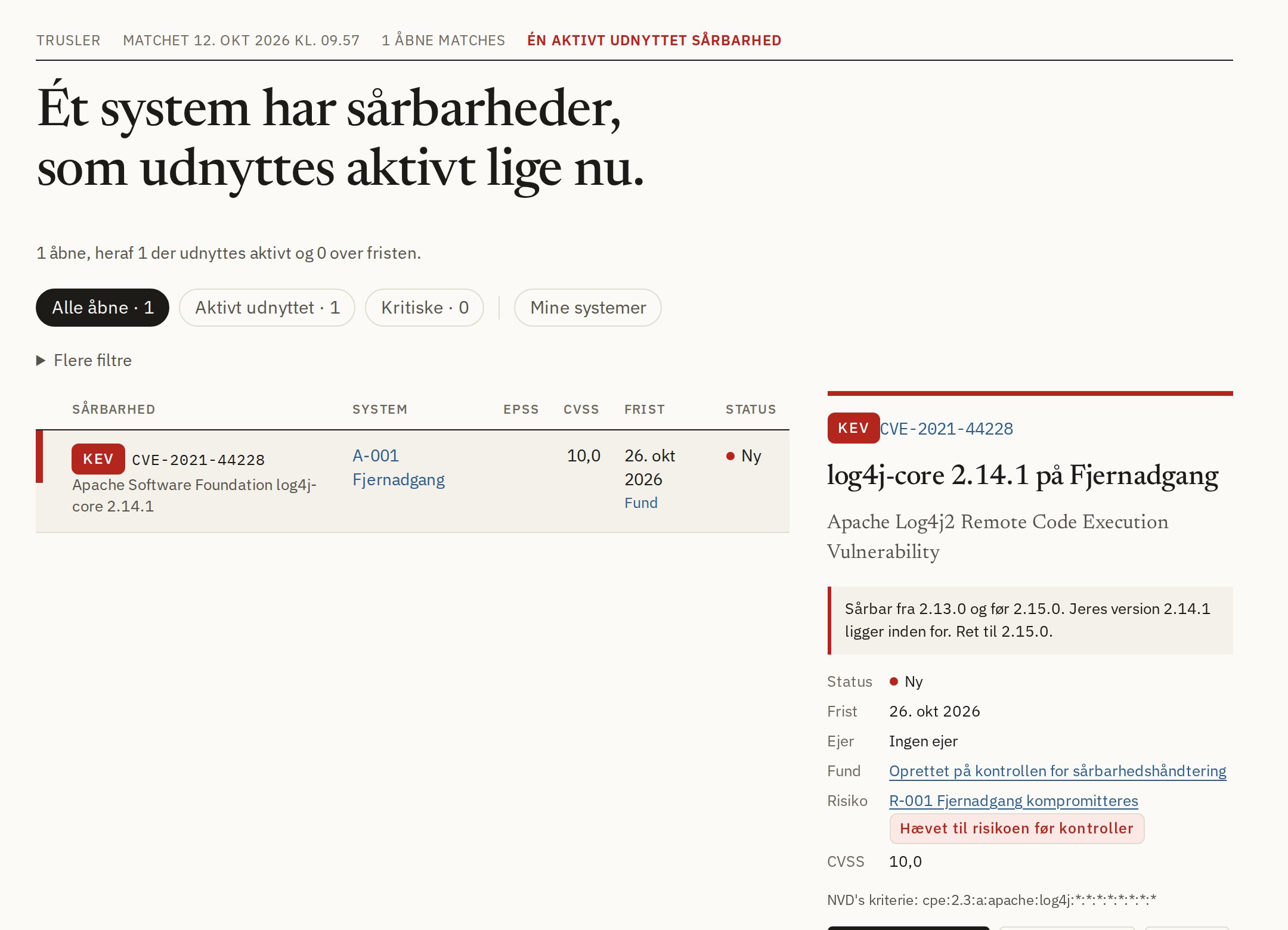
Task: Sort by the CVSS column header
Action: point(581,410)
